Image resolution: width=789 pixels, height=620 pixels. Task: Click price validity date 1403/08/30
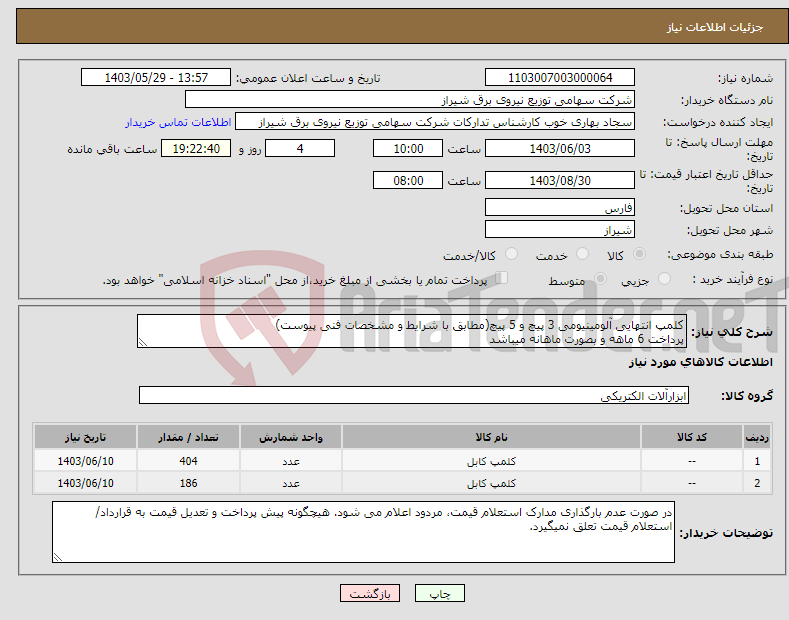pyautogui.click(x=560, y=180)
